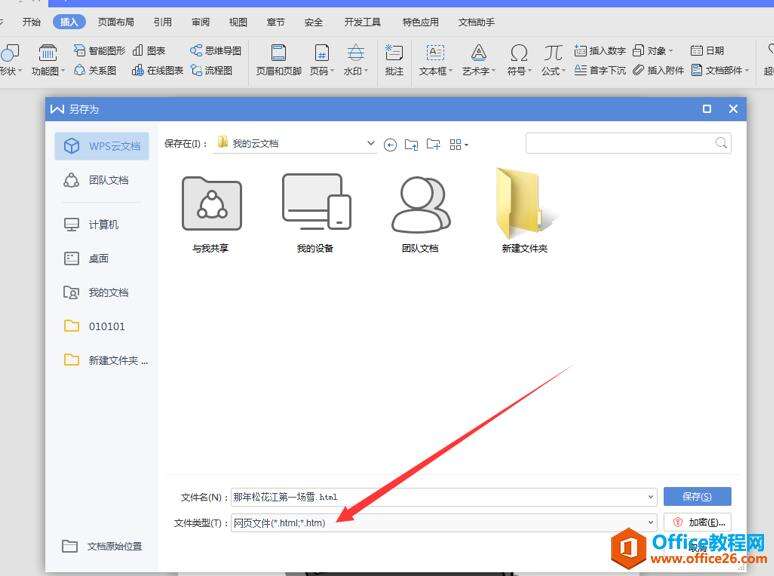
Task: Create a new folder in save dialog
Action: point(433,144)
